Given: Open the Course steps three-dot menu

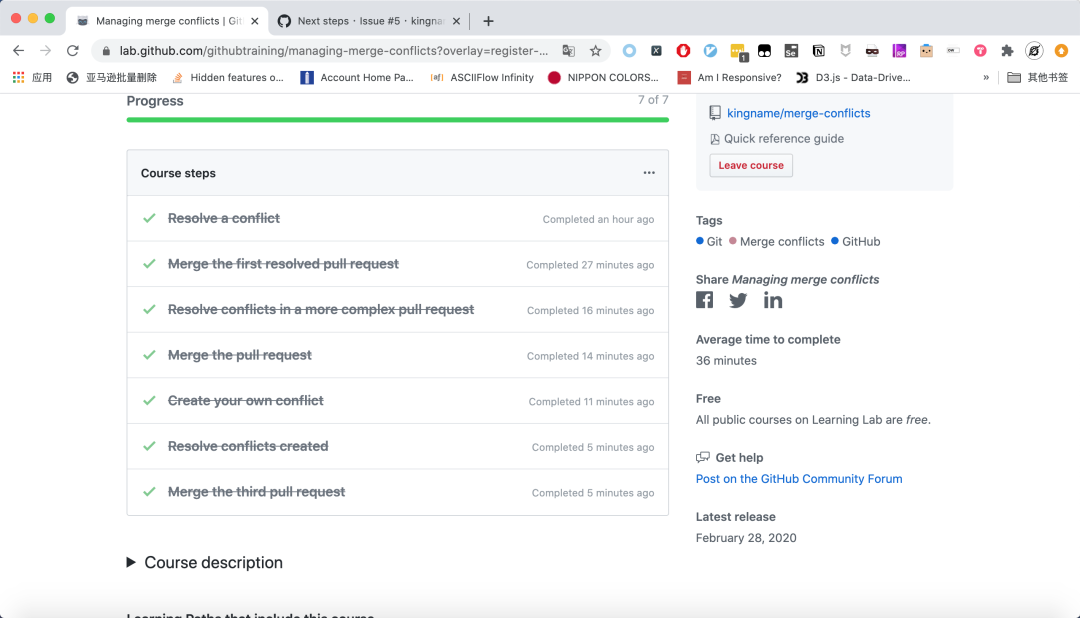Looking at the screenshot, I should (x=649, y=173).
